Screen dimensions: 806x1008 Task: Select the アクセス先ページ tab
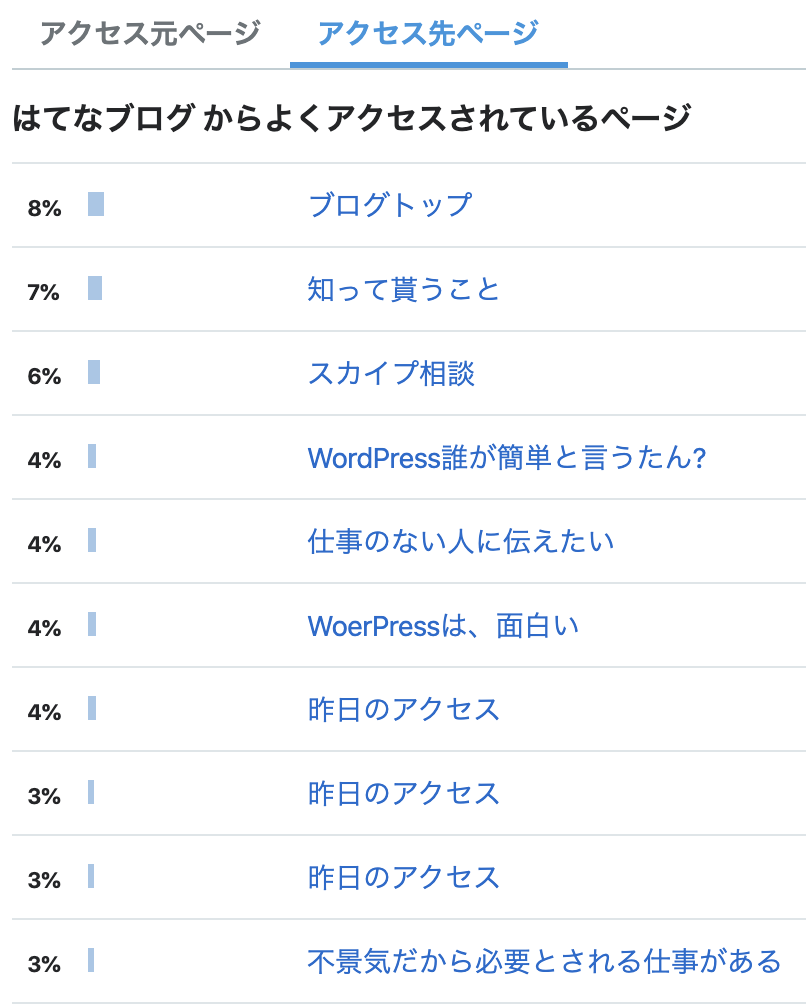pyautogui.click(x=429, y=33)
